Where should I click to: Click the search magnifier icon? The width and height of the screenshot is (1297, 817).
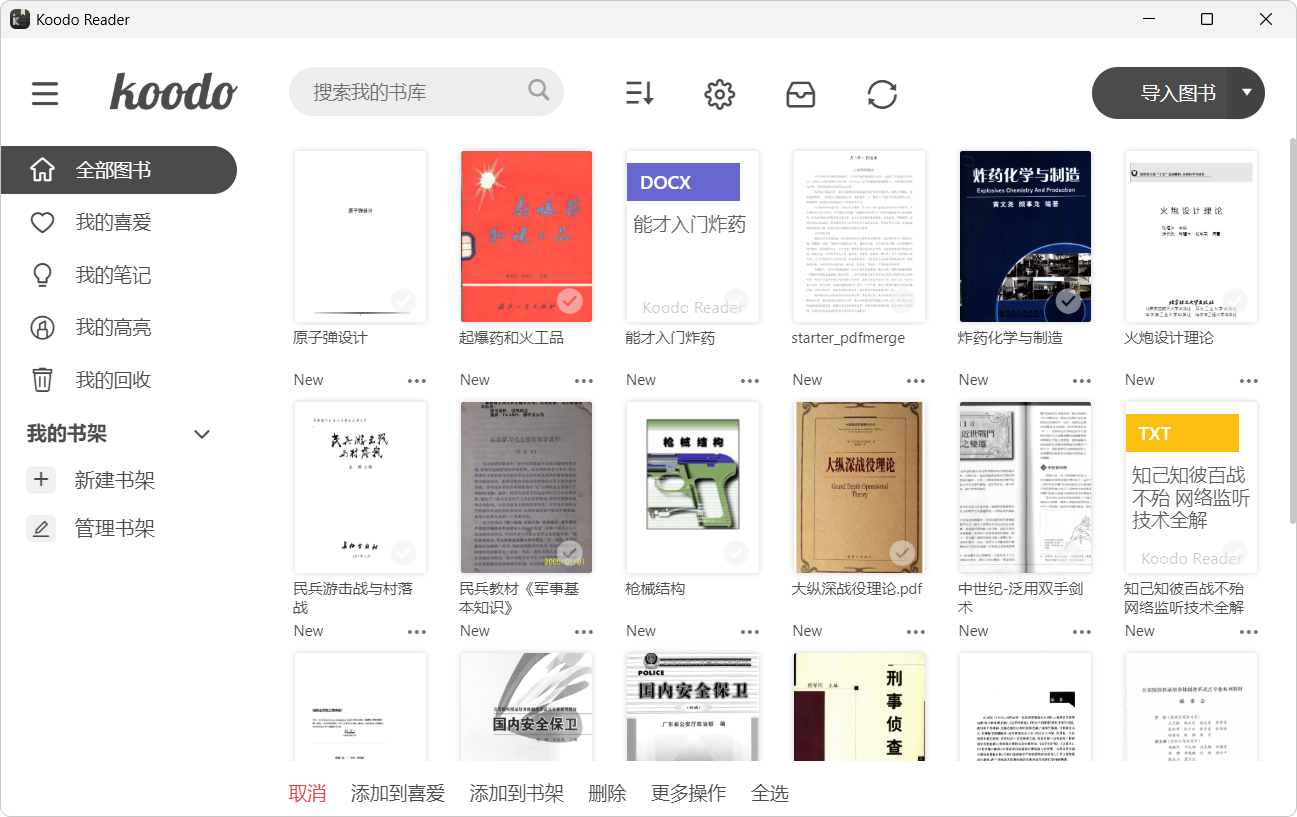click(x=539, y=91)
